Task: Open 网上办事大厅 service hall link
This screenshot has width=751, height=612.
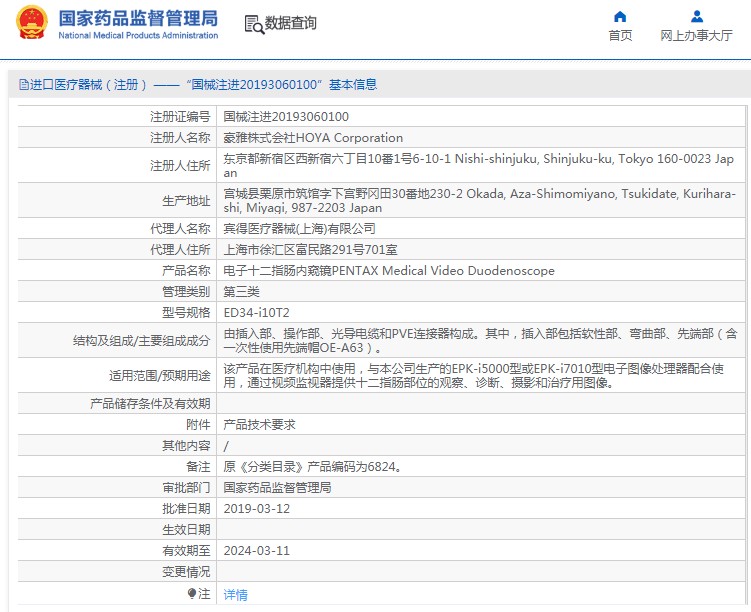Action: click(696, 35)
